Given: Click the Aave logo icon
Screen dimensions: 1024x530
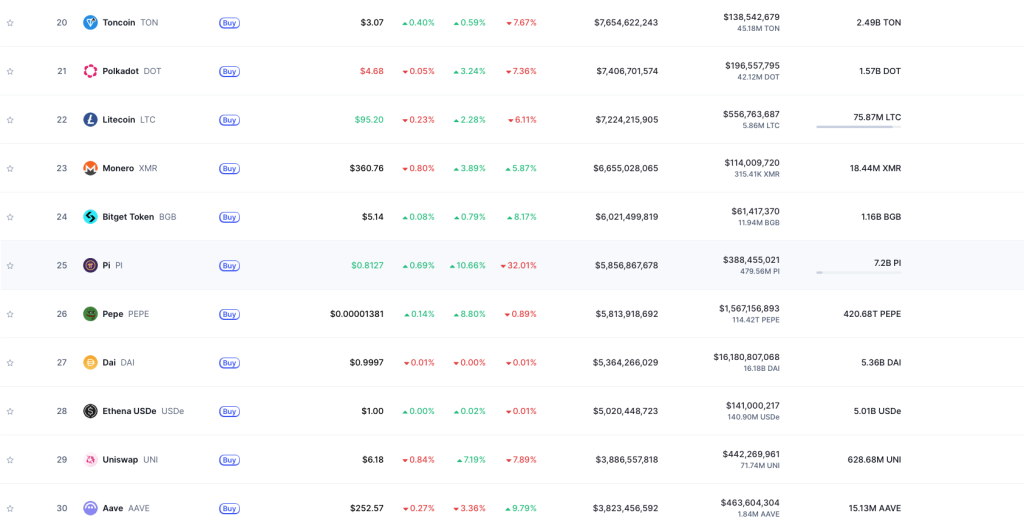Looking at the screenshot, I should pyautogui.click(x=90, y=508).
